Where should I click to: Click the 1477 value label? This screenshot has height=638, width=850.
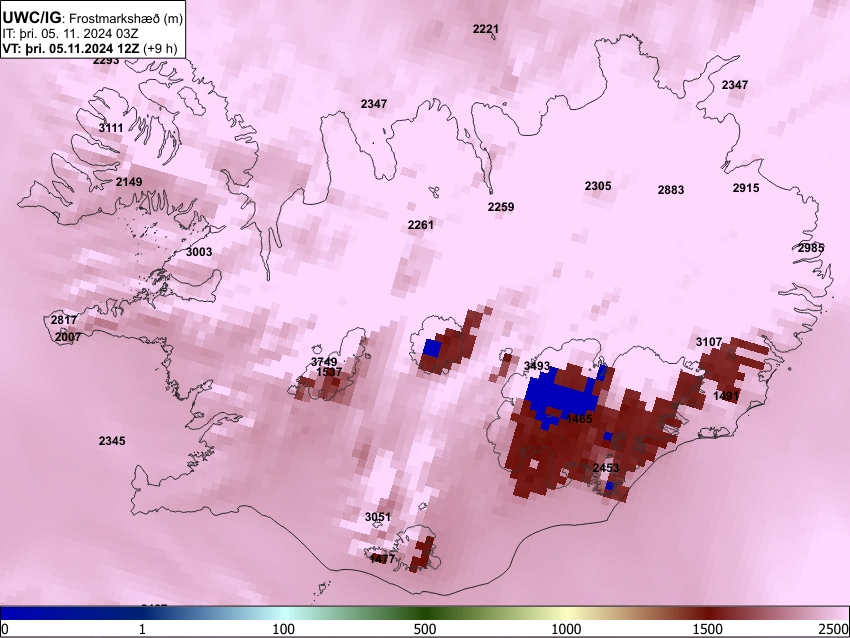(x=383, y=558)
